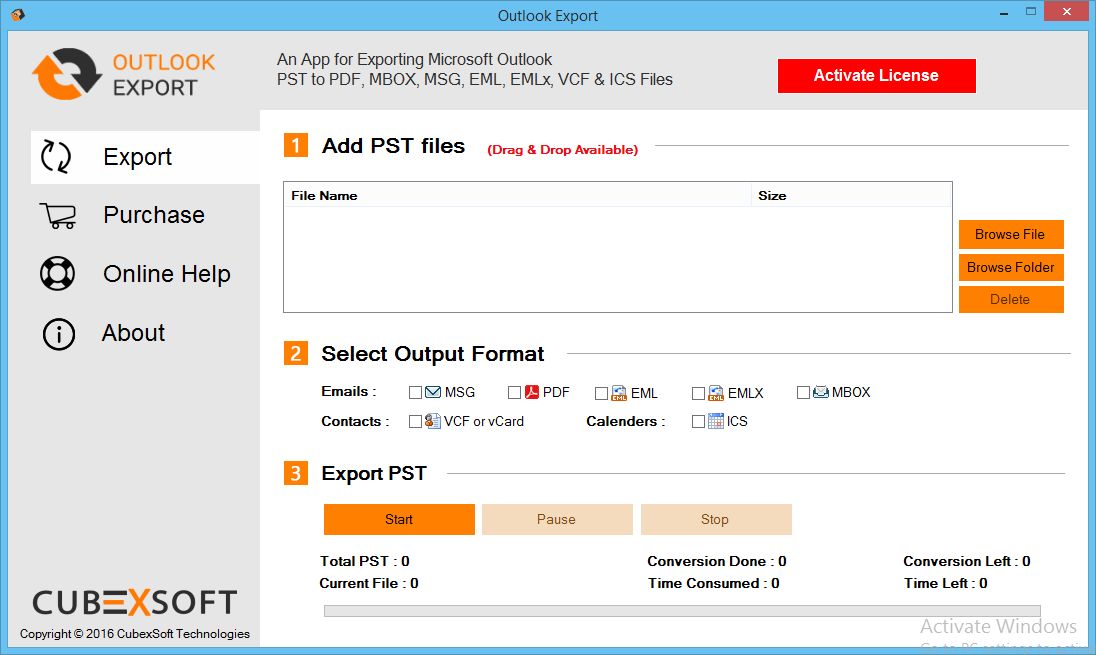The width and height of the screenshot is (1096, 655).
Task: Click the MBOX envelope icon
Action: tap(821, 392)
